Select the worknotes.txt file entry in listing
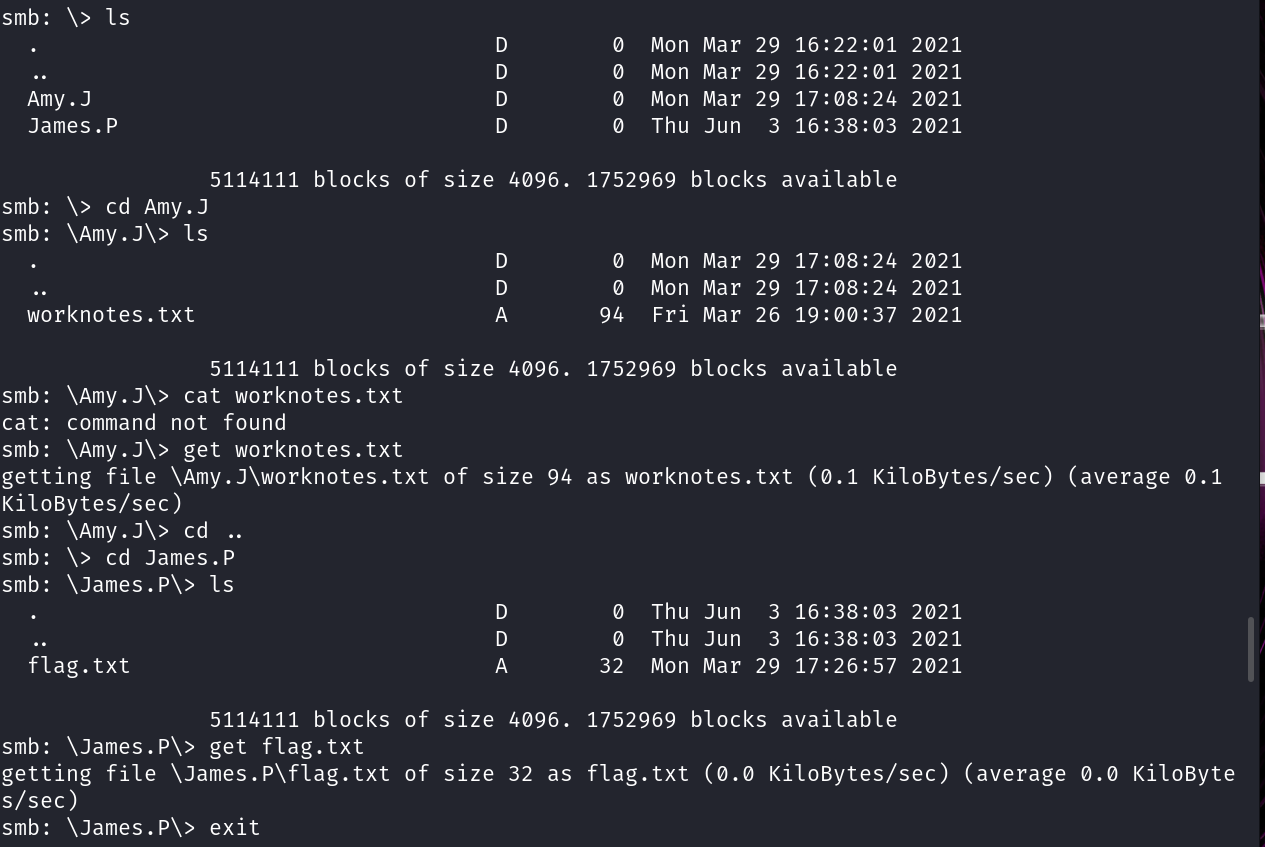This screenshot has width=1265, height=847. (x=111, y=315)
